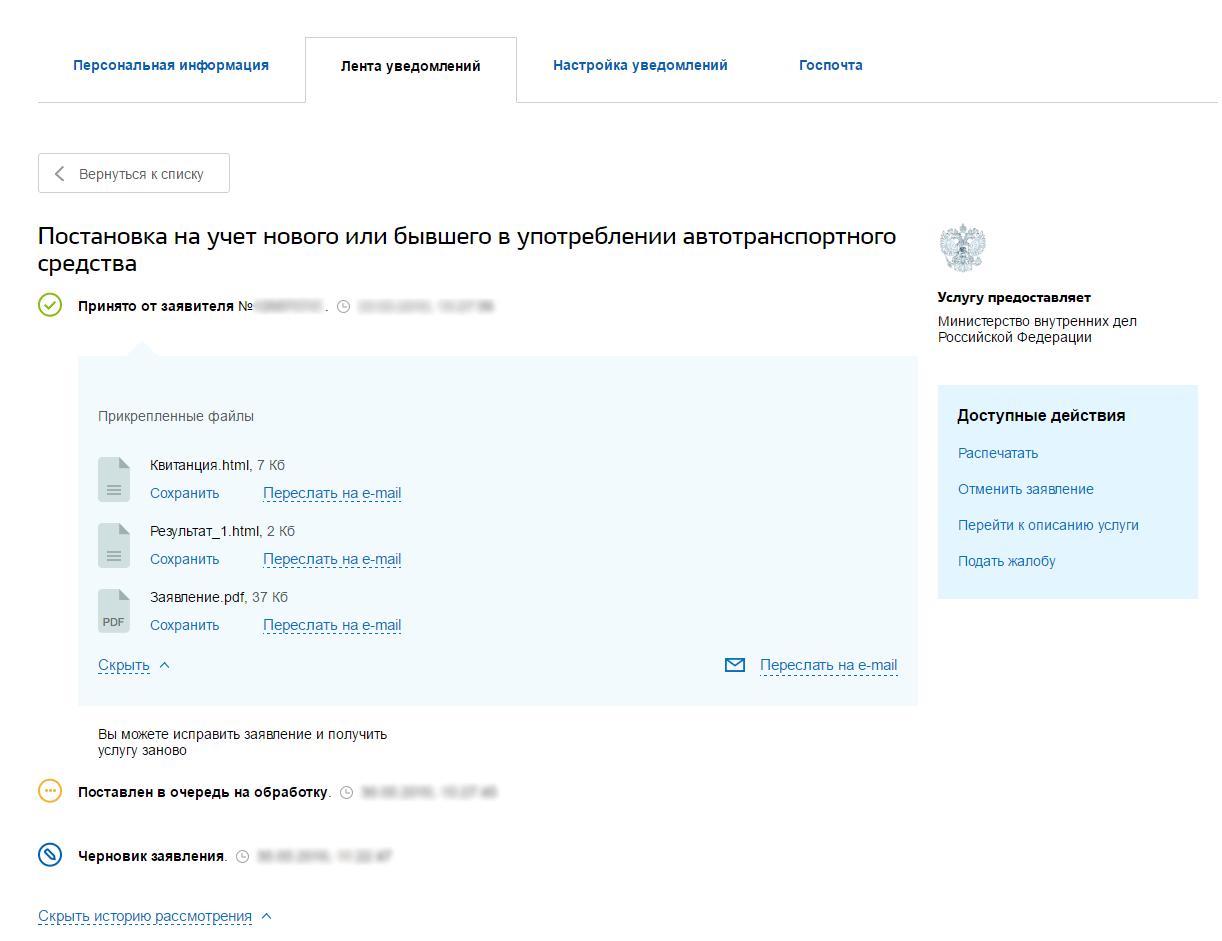Click the Ministry coat of arms emblem
1222x941 pixels.
[963, 248]
